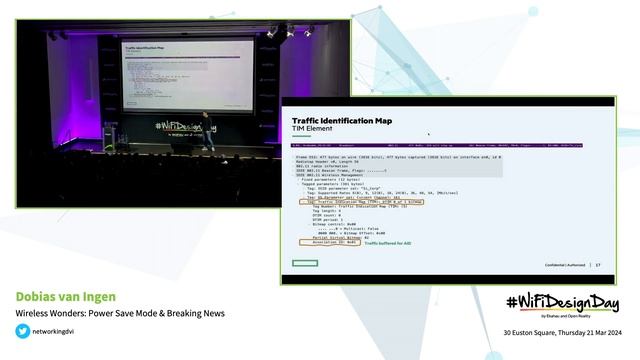
Task: Click the slide subtitle TIM Element
Action: 312,129
